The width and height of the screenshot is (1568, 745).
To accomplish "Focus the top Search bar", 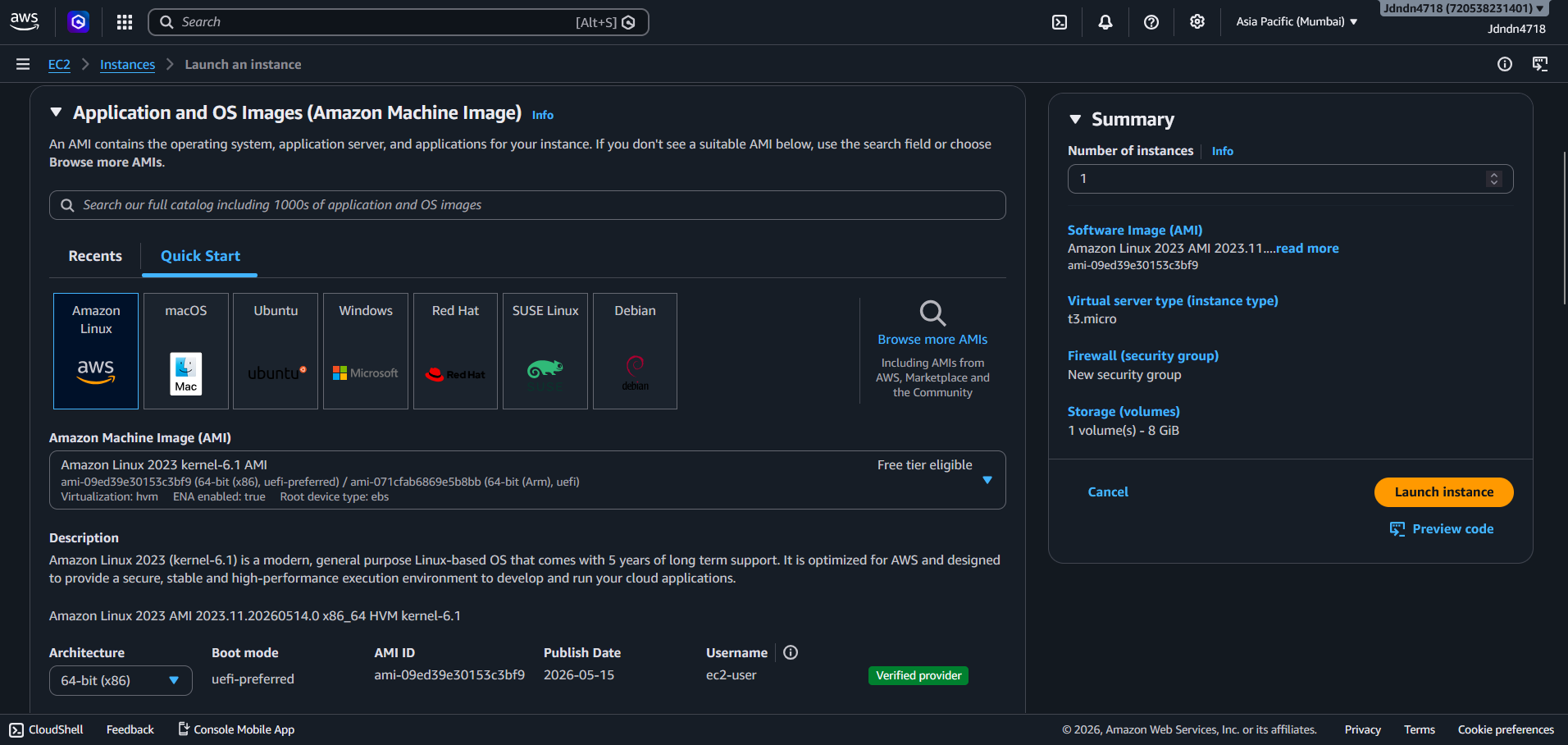I will pos(399,22).
